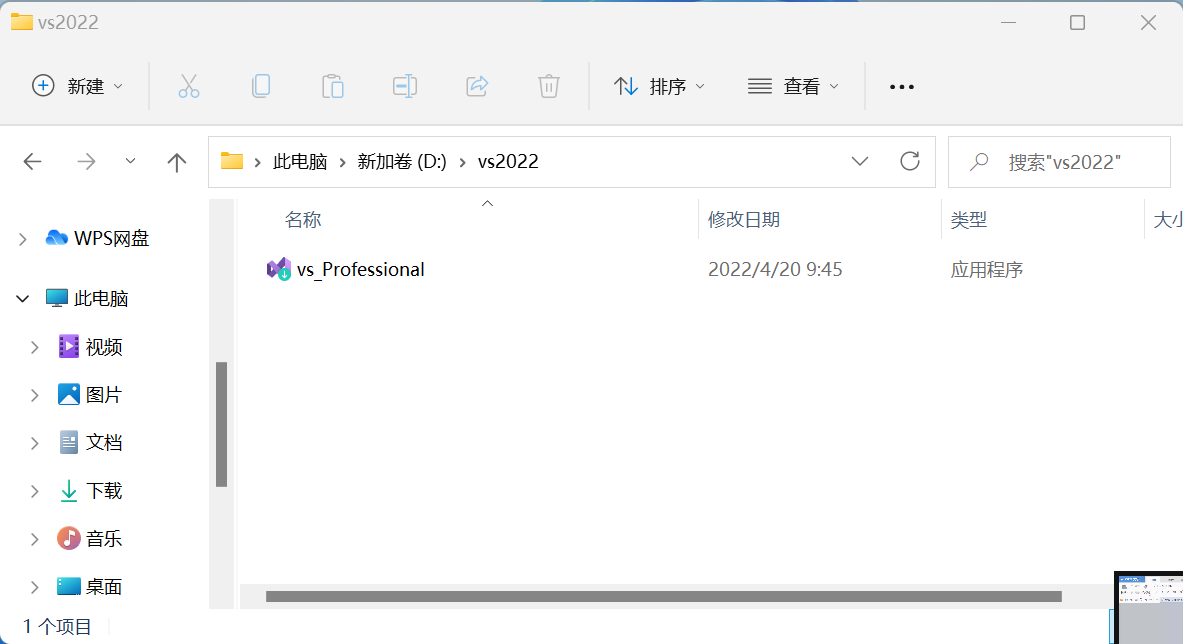The width and height of the screenshot is (1183, 644).
Task: Click the search vs2022 input field
Action: (x=1059, y=161)
